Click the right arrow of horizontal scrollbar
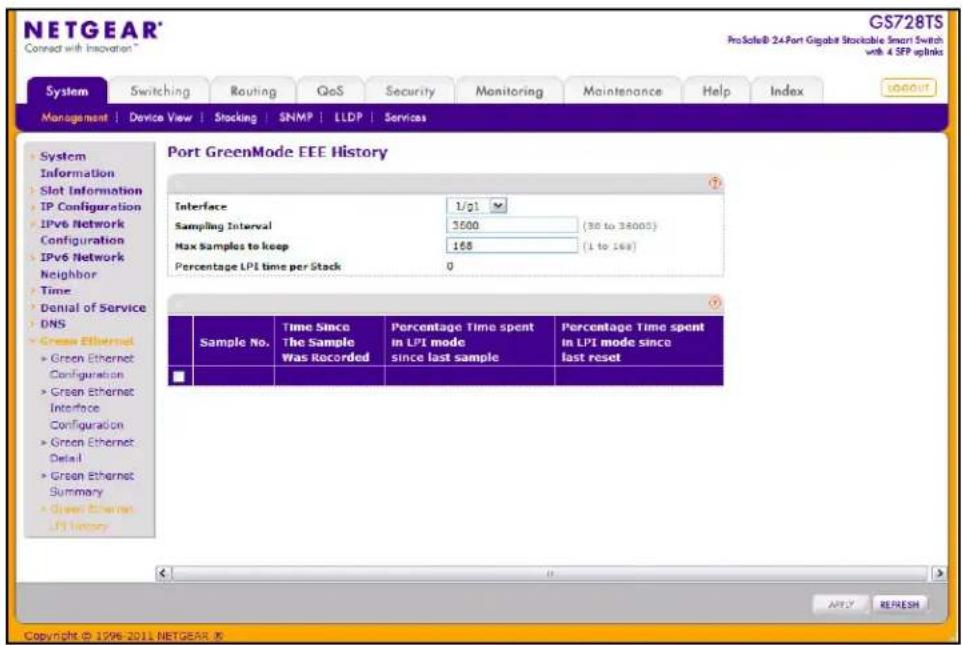 pyautogui.click(x=939, y=573)
